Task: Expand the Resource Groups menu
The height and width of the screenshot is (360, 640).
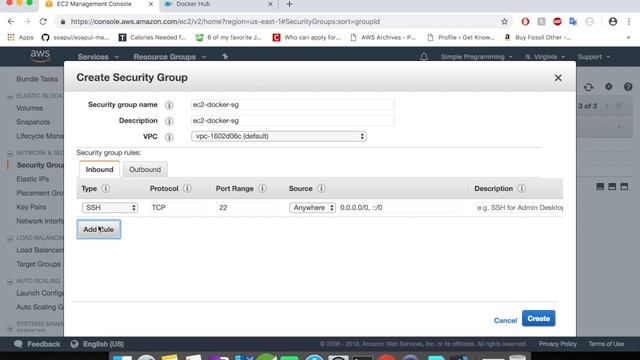Action: pyautogui.click(x=170, y=57)
